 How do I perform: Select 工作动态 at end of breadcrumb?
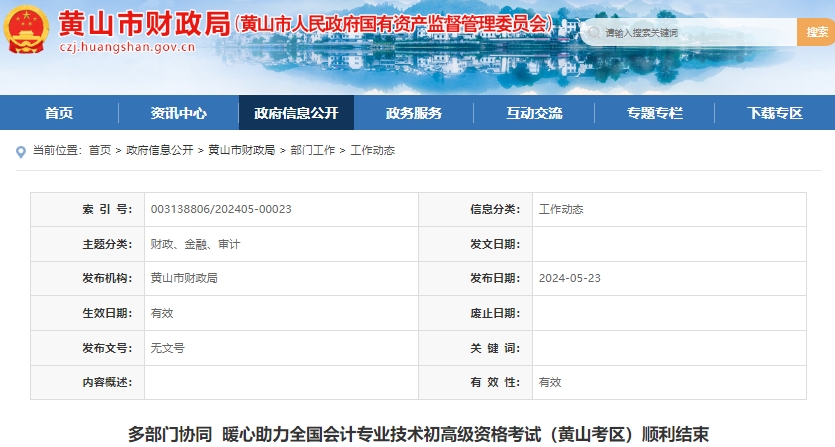point(372,150)
